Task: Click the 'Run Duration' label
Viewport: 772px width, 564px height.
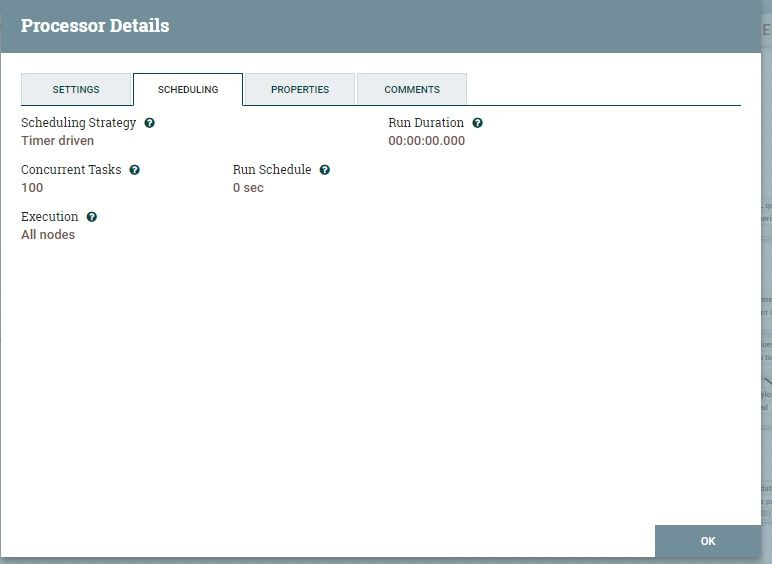Action: (x=426, y=123)
